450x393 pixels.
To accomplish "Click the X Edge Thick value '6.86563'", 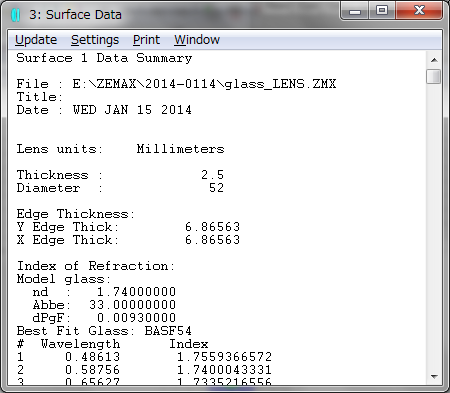I will click(212, 240).
